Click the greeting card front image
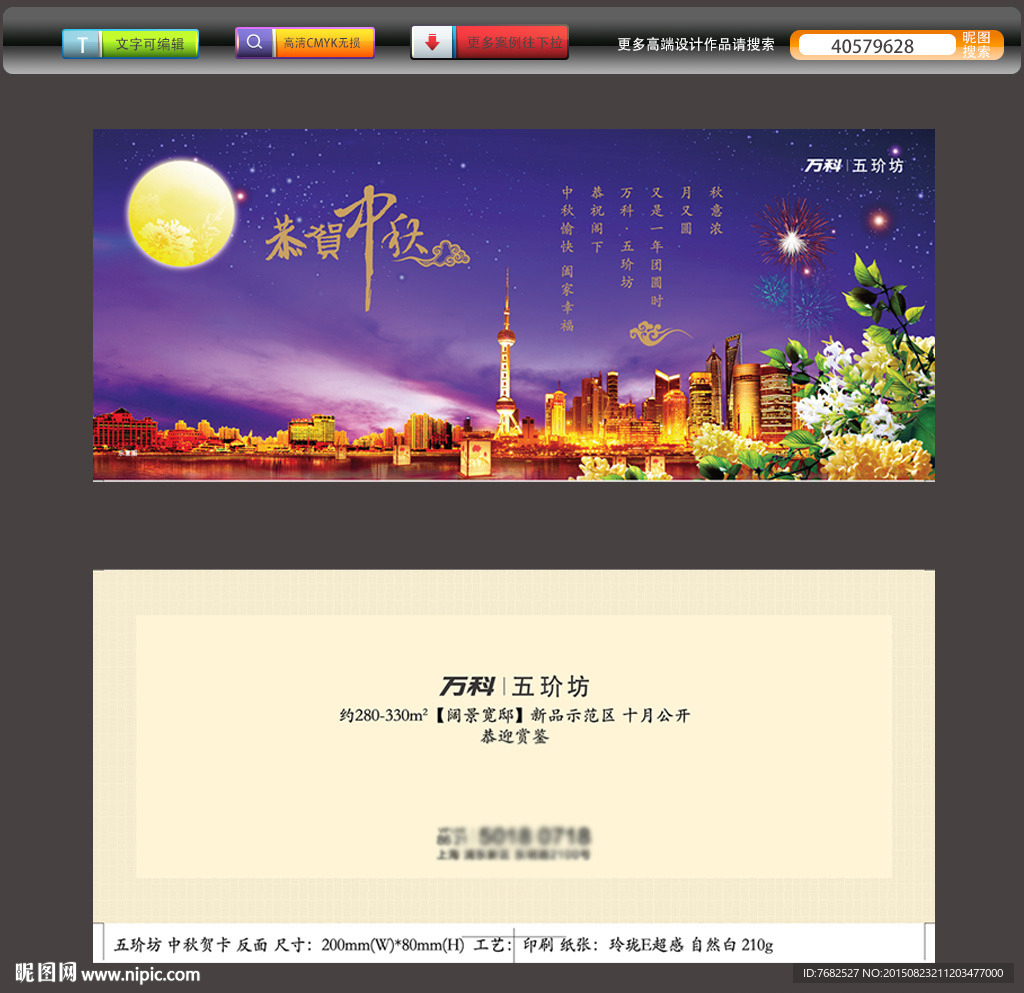1024x993 pixels. tap(514, 305)
